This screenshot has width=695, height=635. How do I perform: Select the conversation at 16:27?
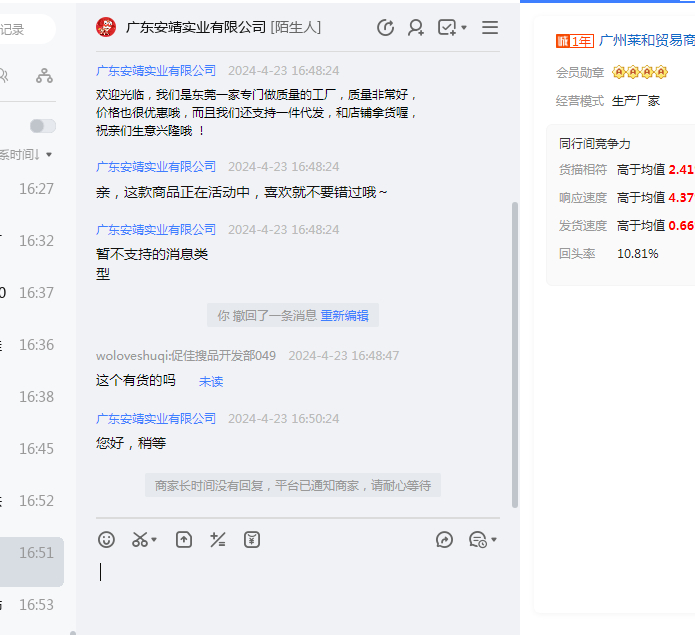(31, 189)
